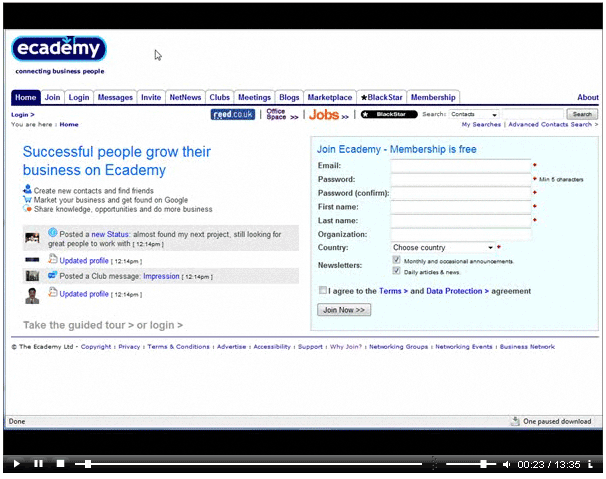The image size is (606, 479).
Task: Open the Business Network footer link
Action: click(x=527, y=347)
